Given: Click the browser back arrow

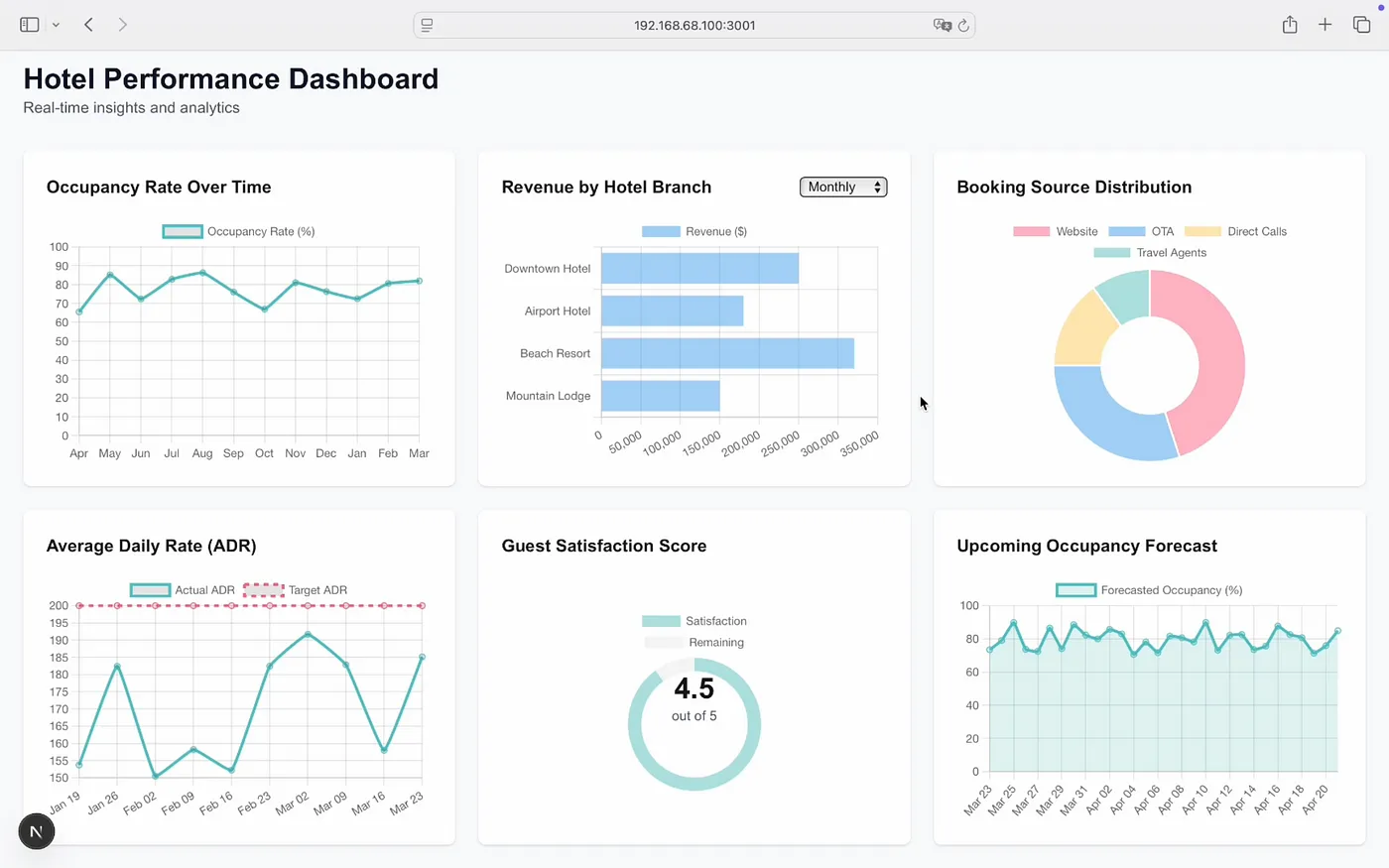Looking at the screenshot, I should 88,25.
